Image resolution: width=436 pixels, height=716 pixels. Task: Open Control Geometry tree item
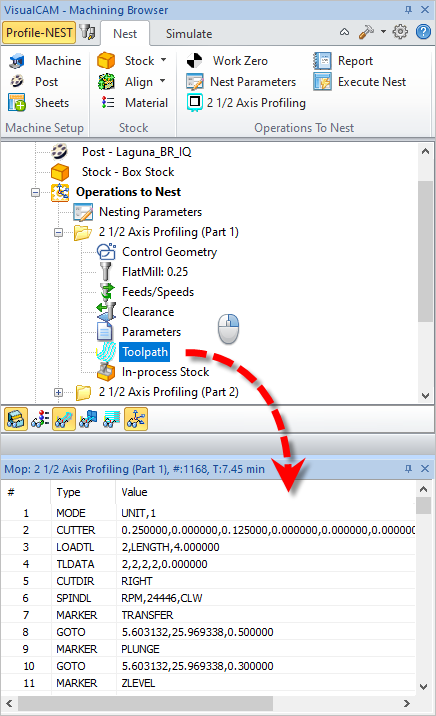click(169, 252)
